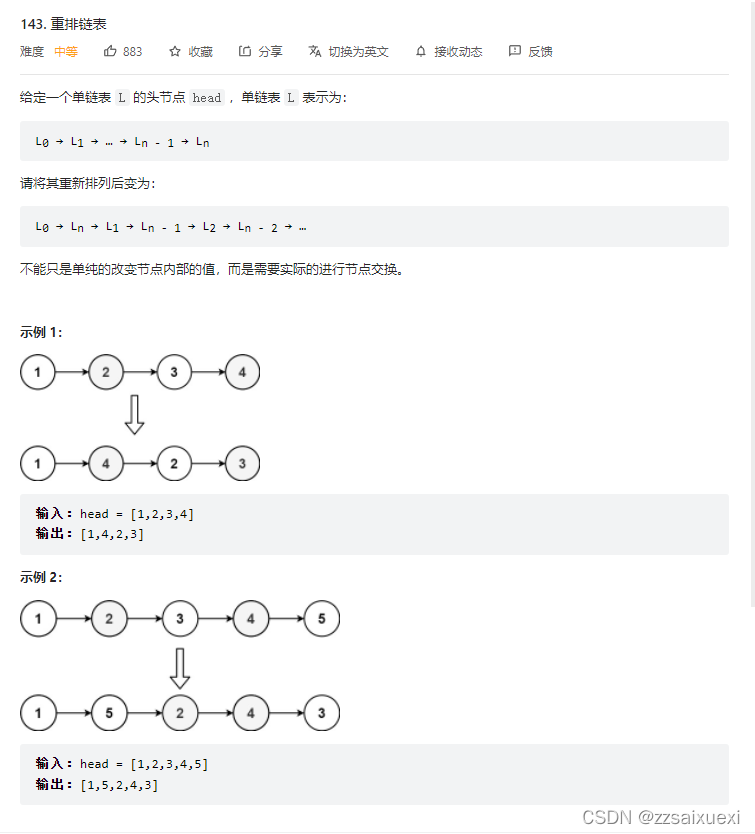Click the bell icon beside 接收动态
Viewport: 755px width, 834px height.
421,51
